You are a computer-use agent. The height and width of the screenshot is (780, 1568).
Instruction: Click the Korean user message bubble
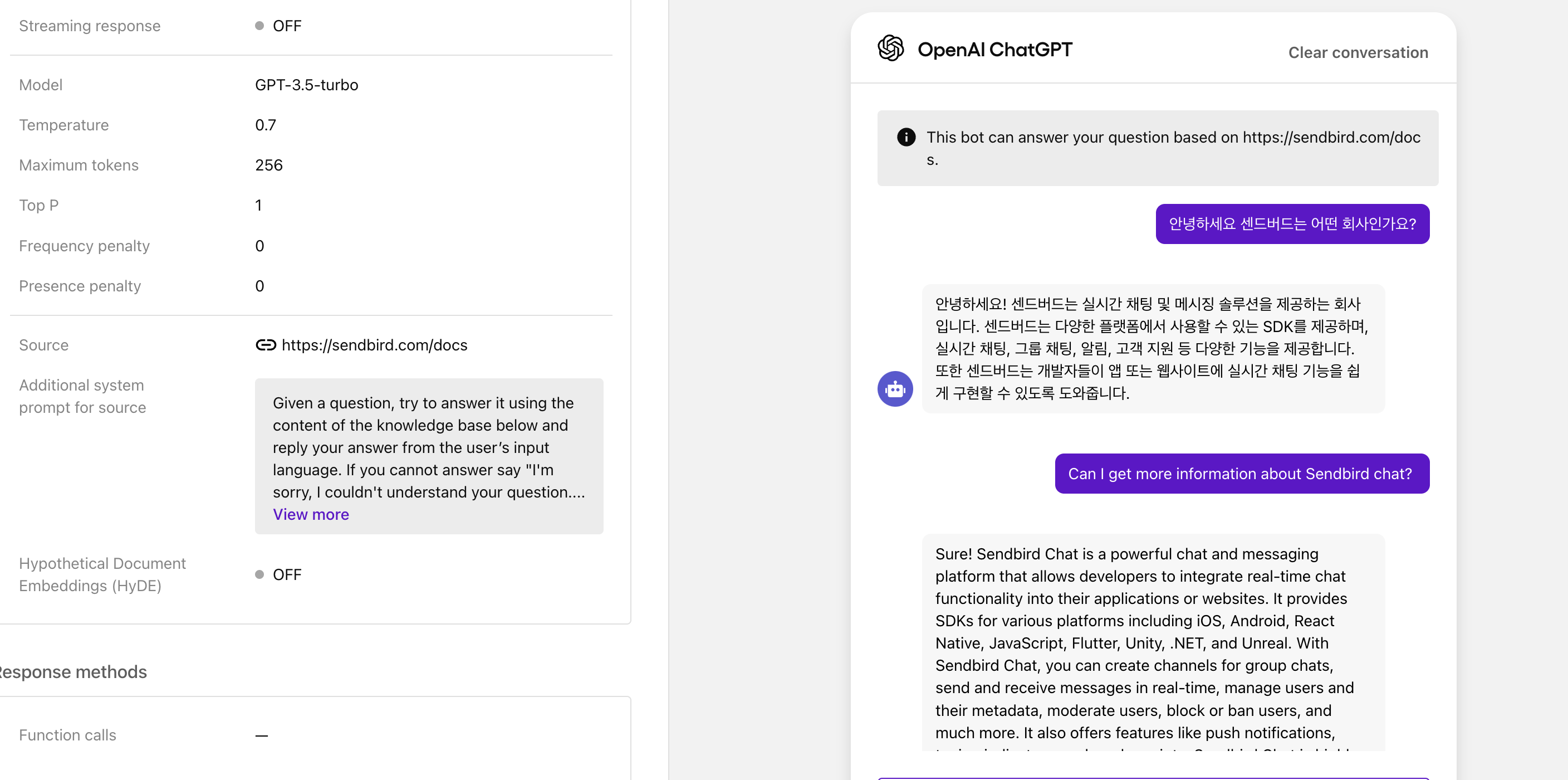click(x=1292, y=224)
